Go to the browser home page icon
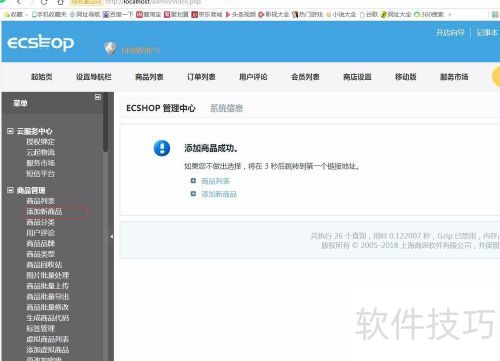Screen dimensions: 500x361 click(60, 2)
